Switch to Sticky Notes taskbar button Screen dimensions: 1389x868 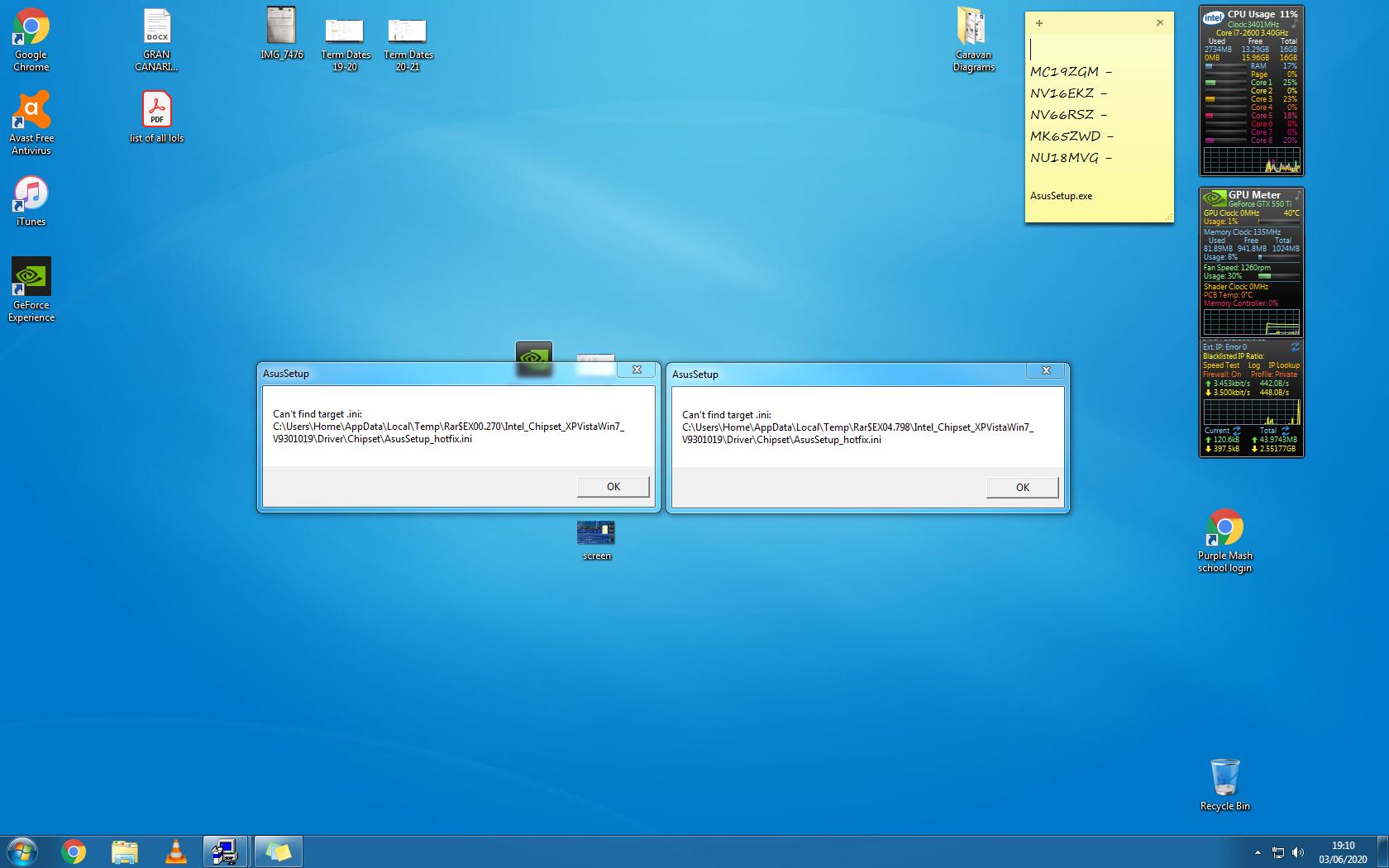pyautogui.click(x=279, y=851)
